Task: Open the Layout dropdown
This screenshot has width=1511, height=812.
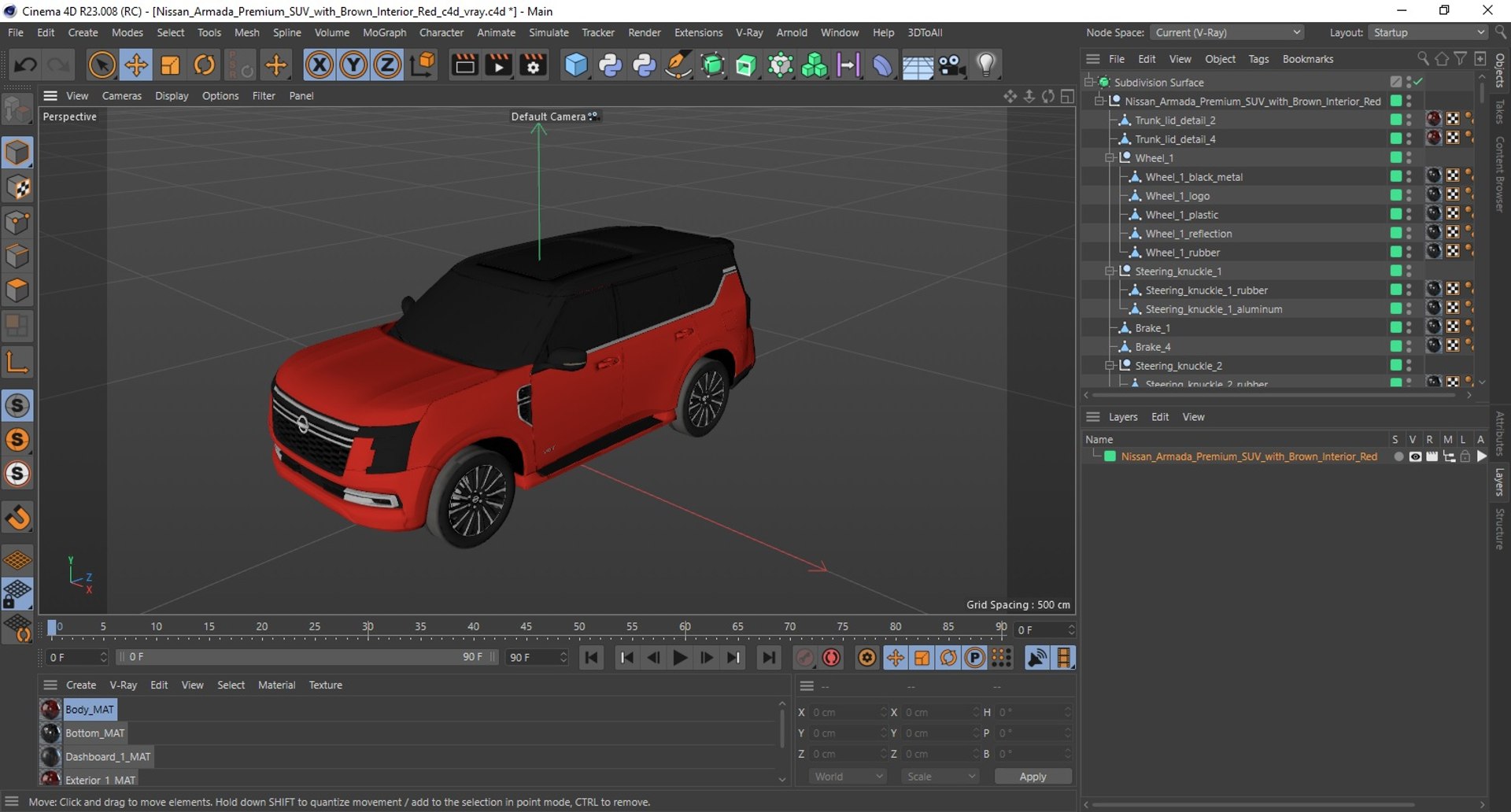Action: coord(1428,32)
